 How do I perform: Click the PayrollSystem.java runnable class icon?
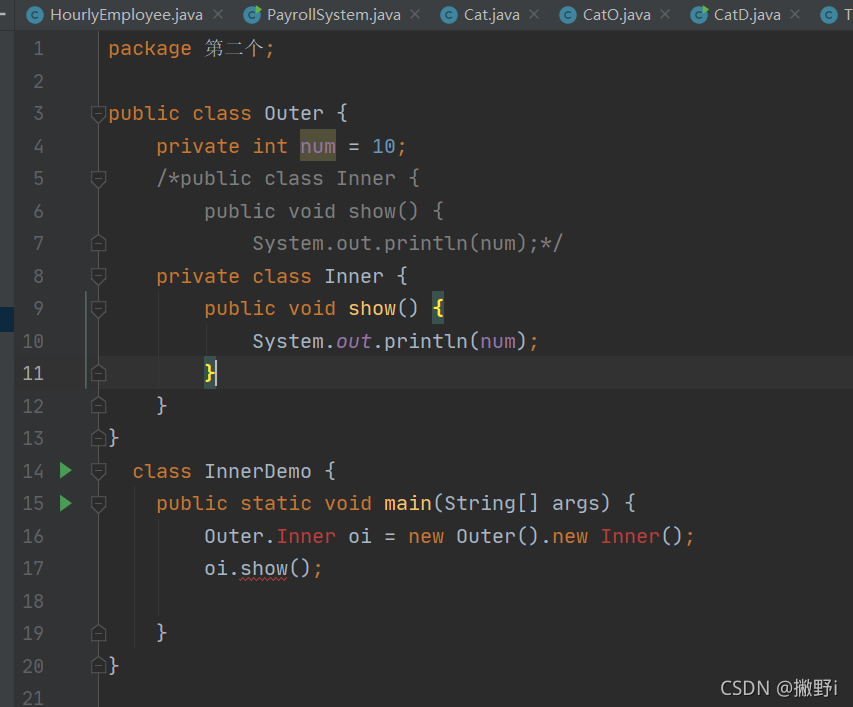click(x=252, y=15)
